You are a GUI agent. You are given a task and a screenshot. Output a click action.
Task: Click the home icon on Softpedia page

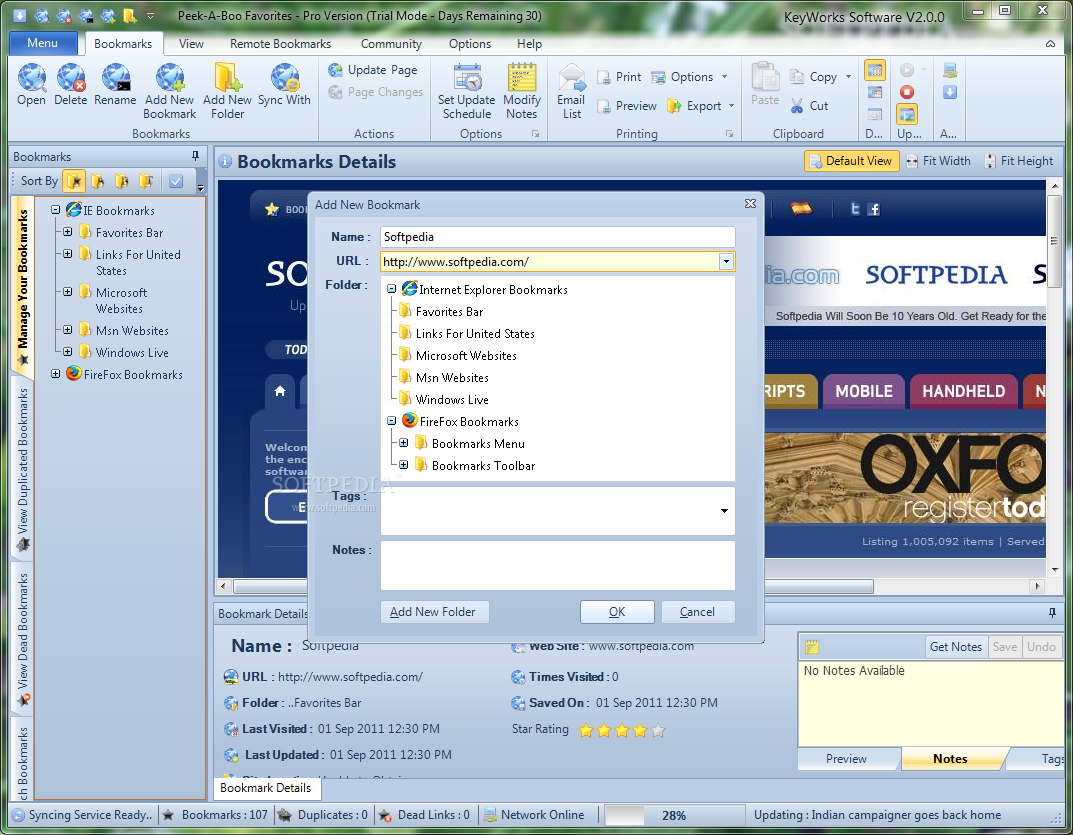tap(280, 391)
